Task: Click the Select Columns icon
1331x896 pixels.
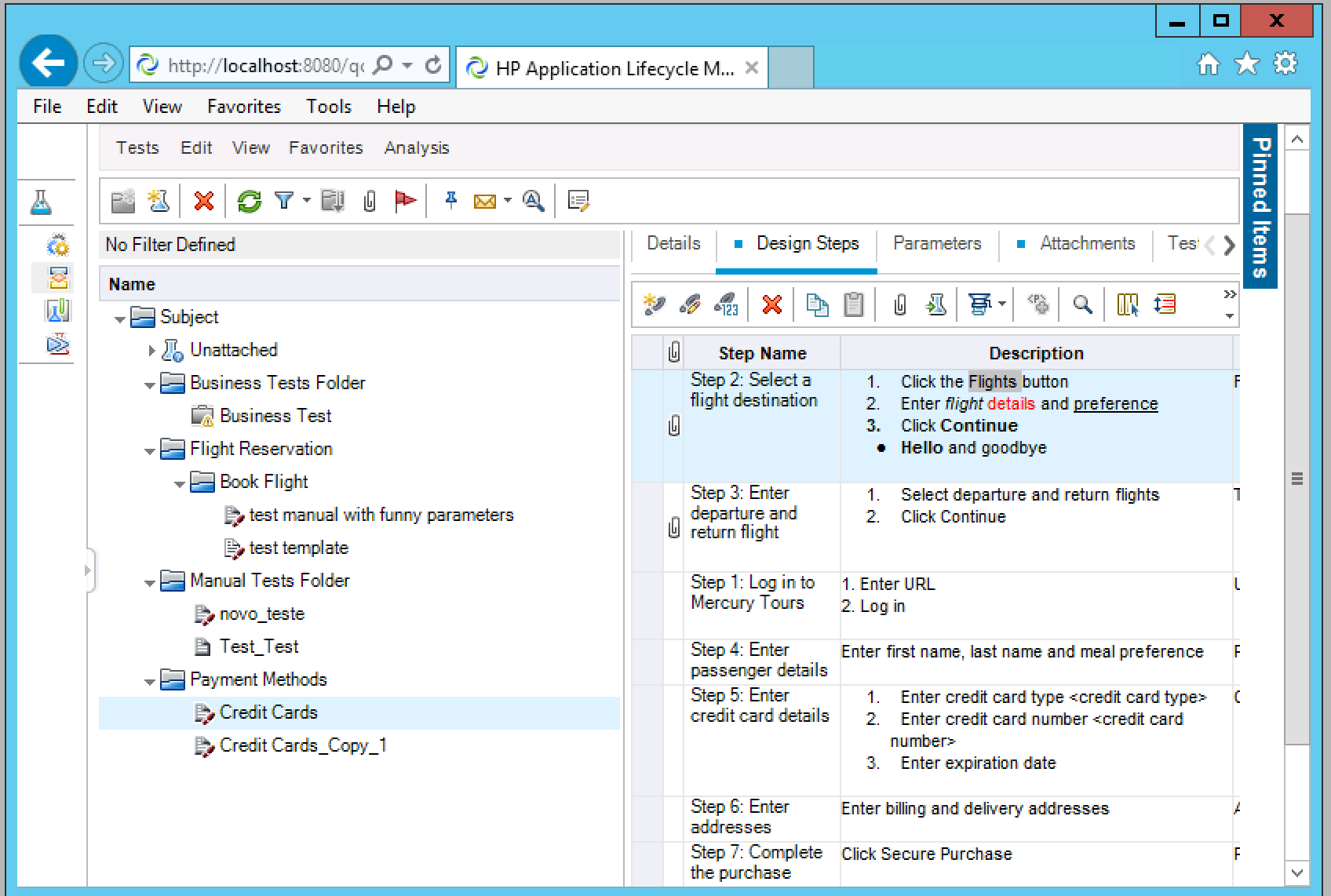Action: click(x=1128, y=304)
